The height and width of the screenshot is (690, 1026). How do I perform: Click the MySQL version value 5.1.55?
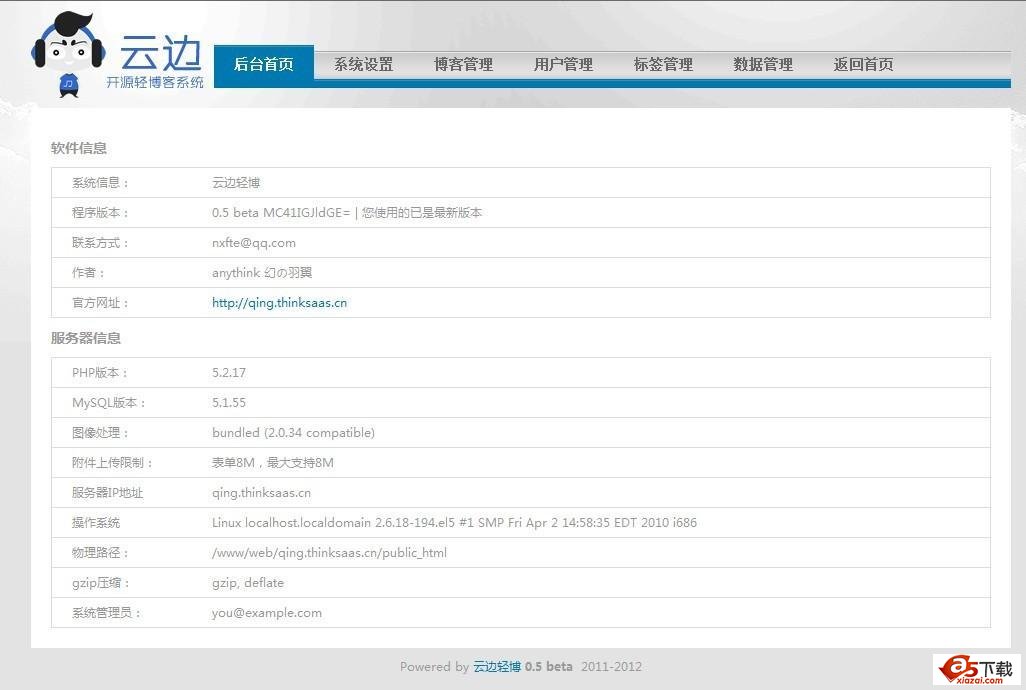[x=229, y=403]
